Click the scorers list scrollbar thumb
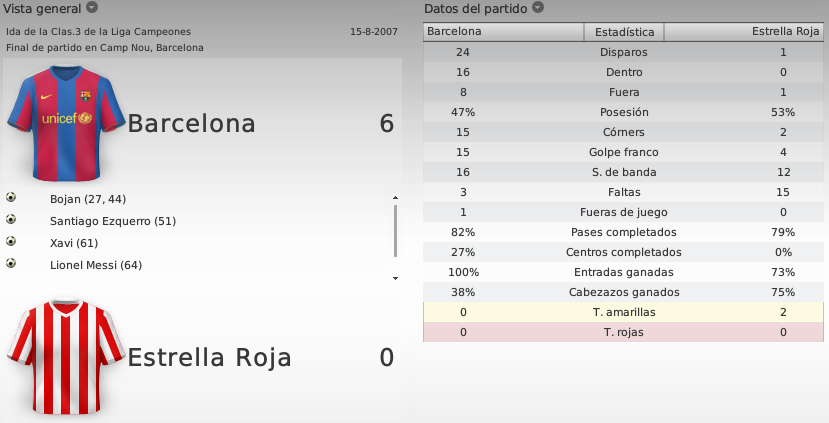The width and height of the screenshot is (829, 423). (x=395, y=231)
